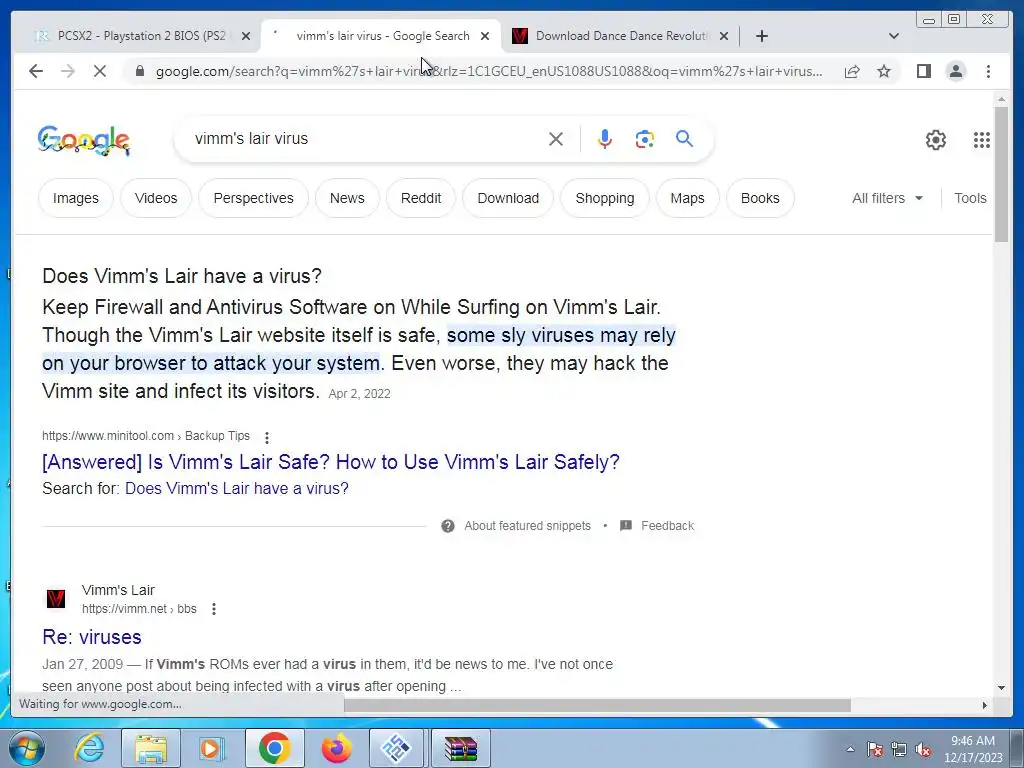Filter results by Reddit

421,198
